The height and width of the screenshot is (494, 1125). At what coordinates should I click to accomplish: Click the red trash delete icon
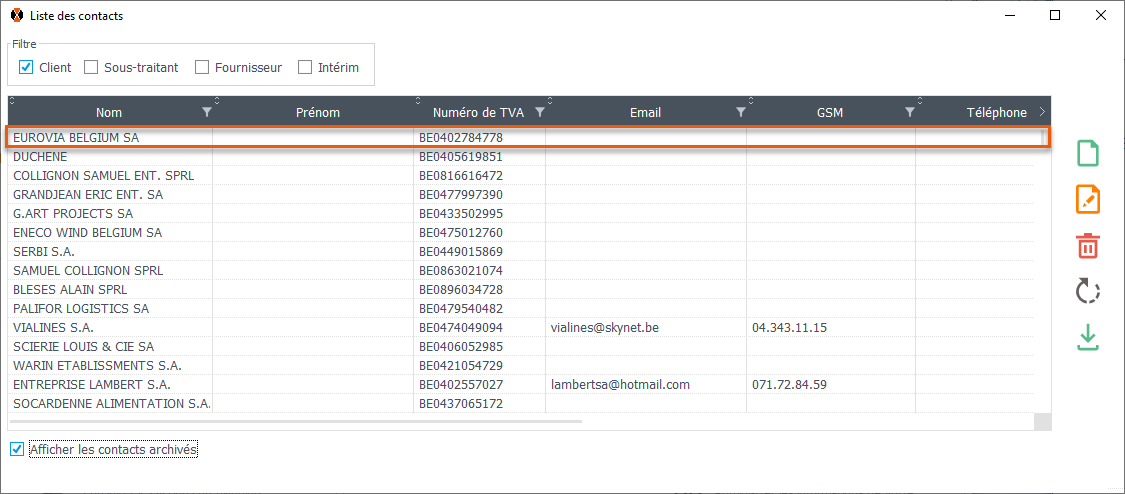pyautogui.click(x=1087, y=245)
